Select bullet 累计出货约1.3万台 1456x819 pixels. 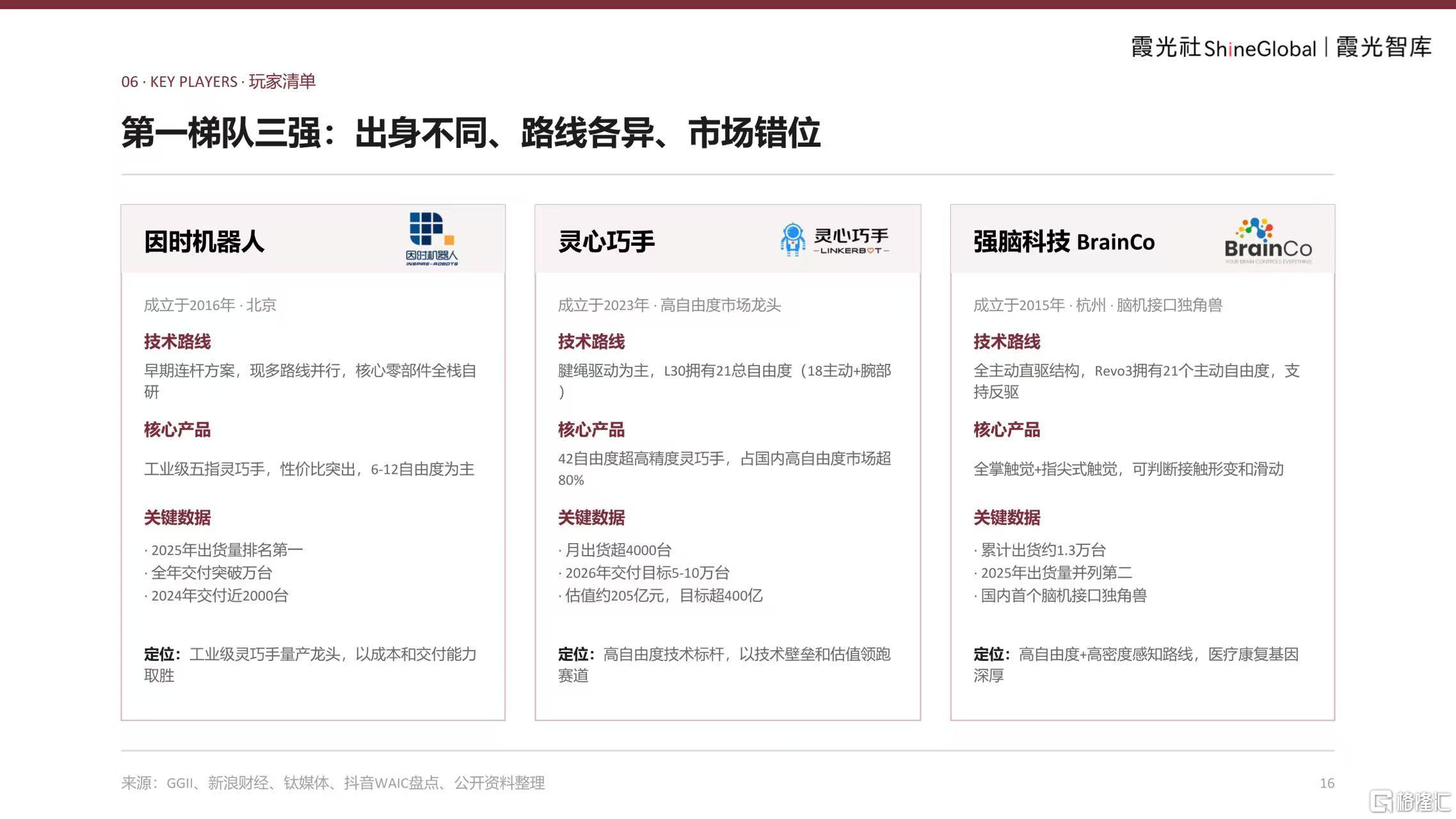coord(1040,550)
